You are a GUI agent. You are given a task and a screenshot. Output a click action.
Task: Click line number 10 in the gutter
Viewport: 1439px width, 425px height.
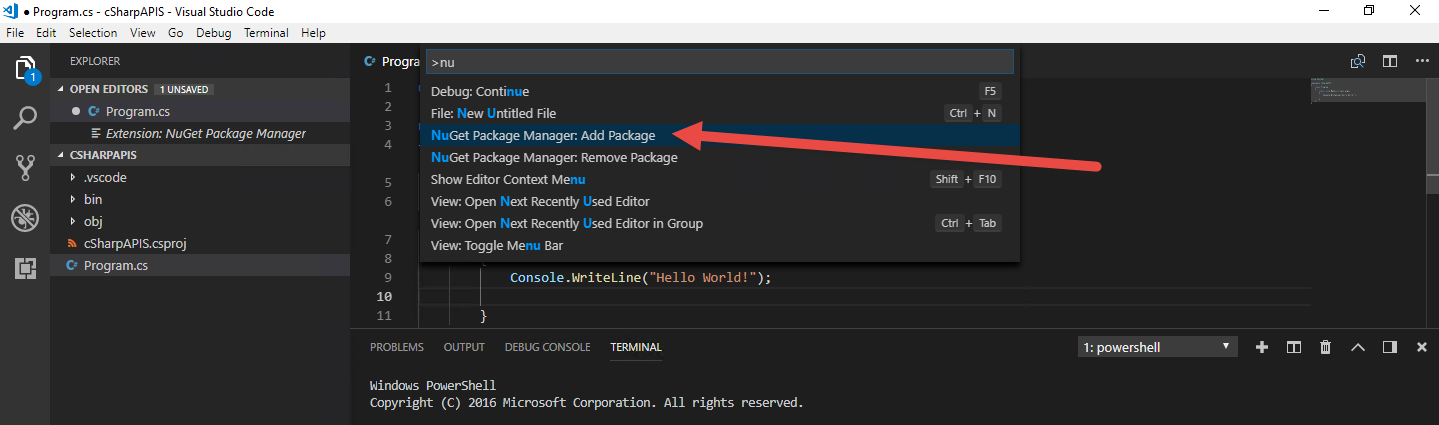coord(384,297)
